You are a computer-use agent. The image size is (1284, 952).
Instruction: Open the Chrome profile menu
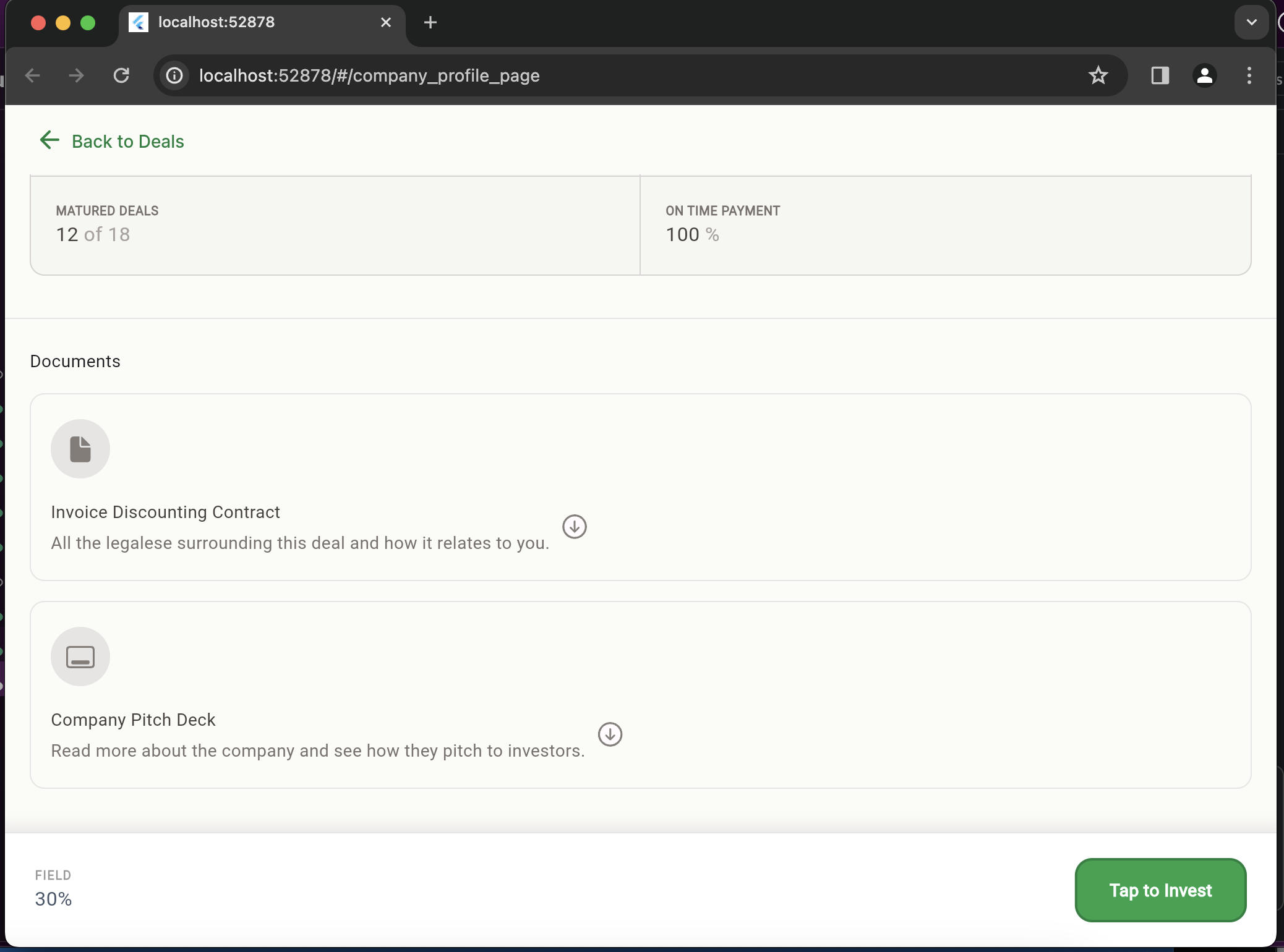(x=1204, y=75)
